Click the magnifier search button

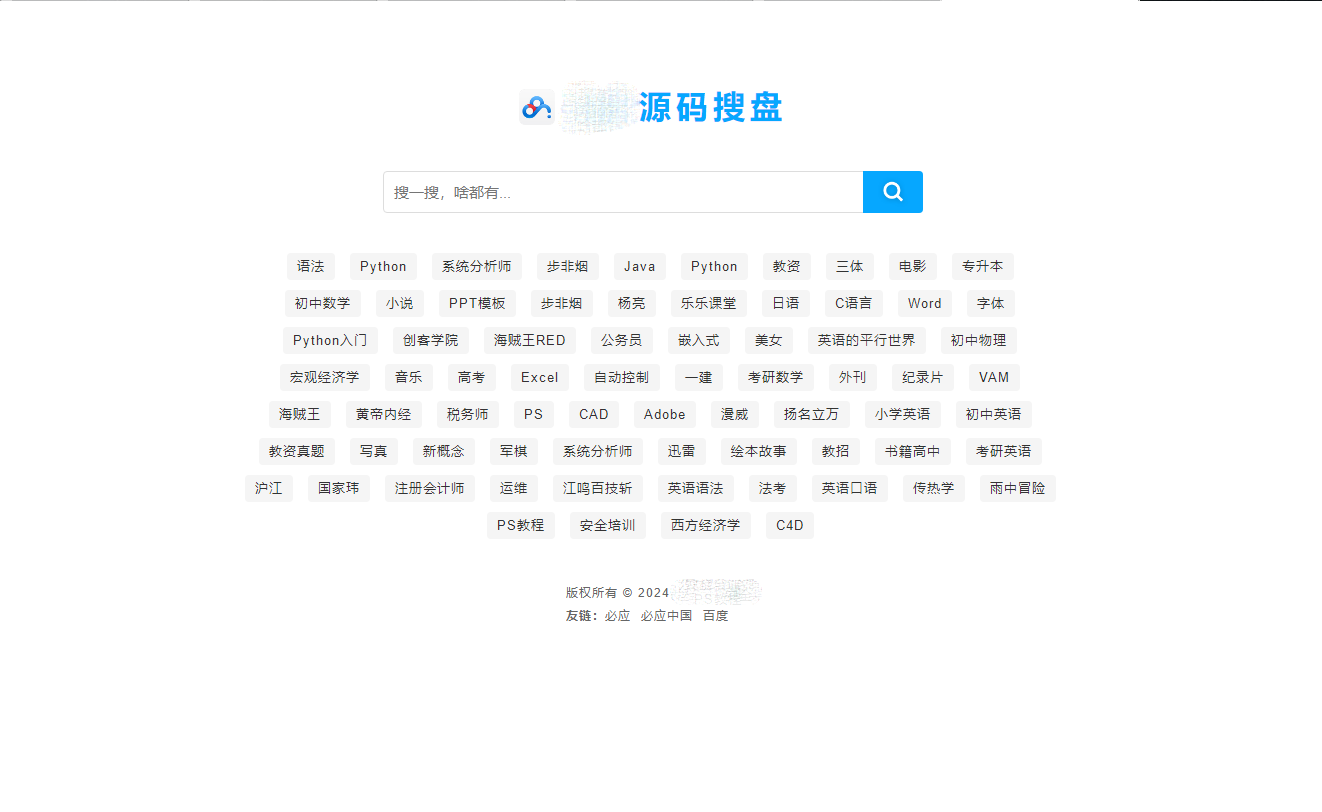892,192
